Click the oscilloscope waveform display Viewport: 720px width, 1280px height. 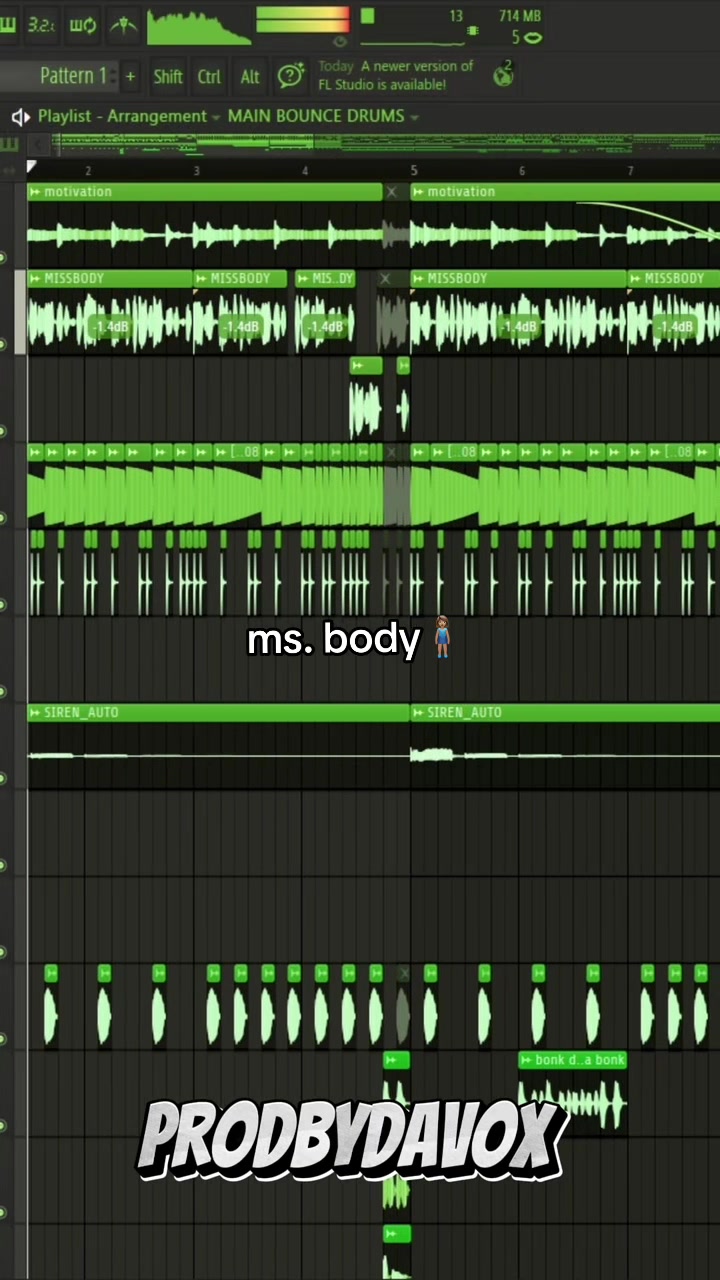(199, 27)
